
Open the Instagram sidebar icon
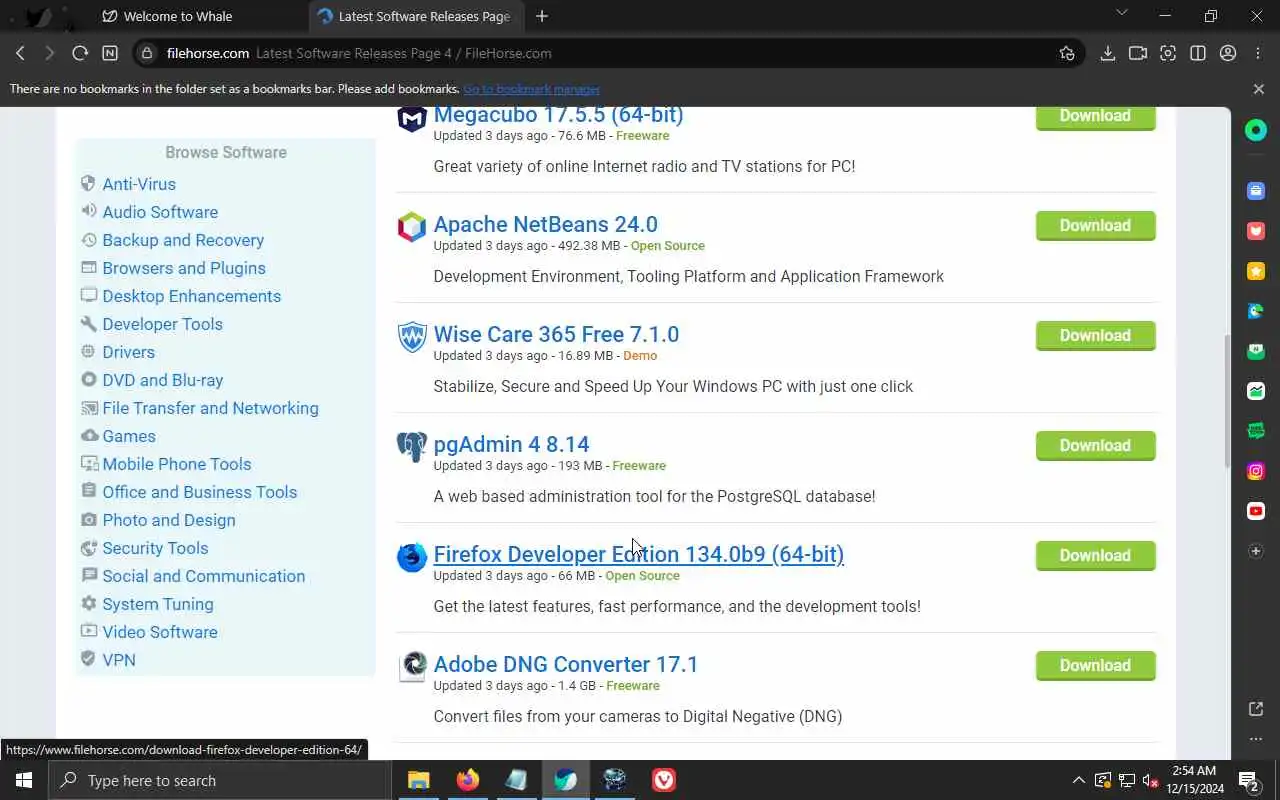[x=1256, y=471]
